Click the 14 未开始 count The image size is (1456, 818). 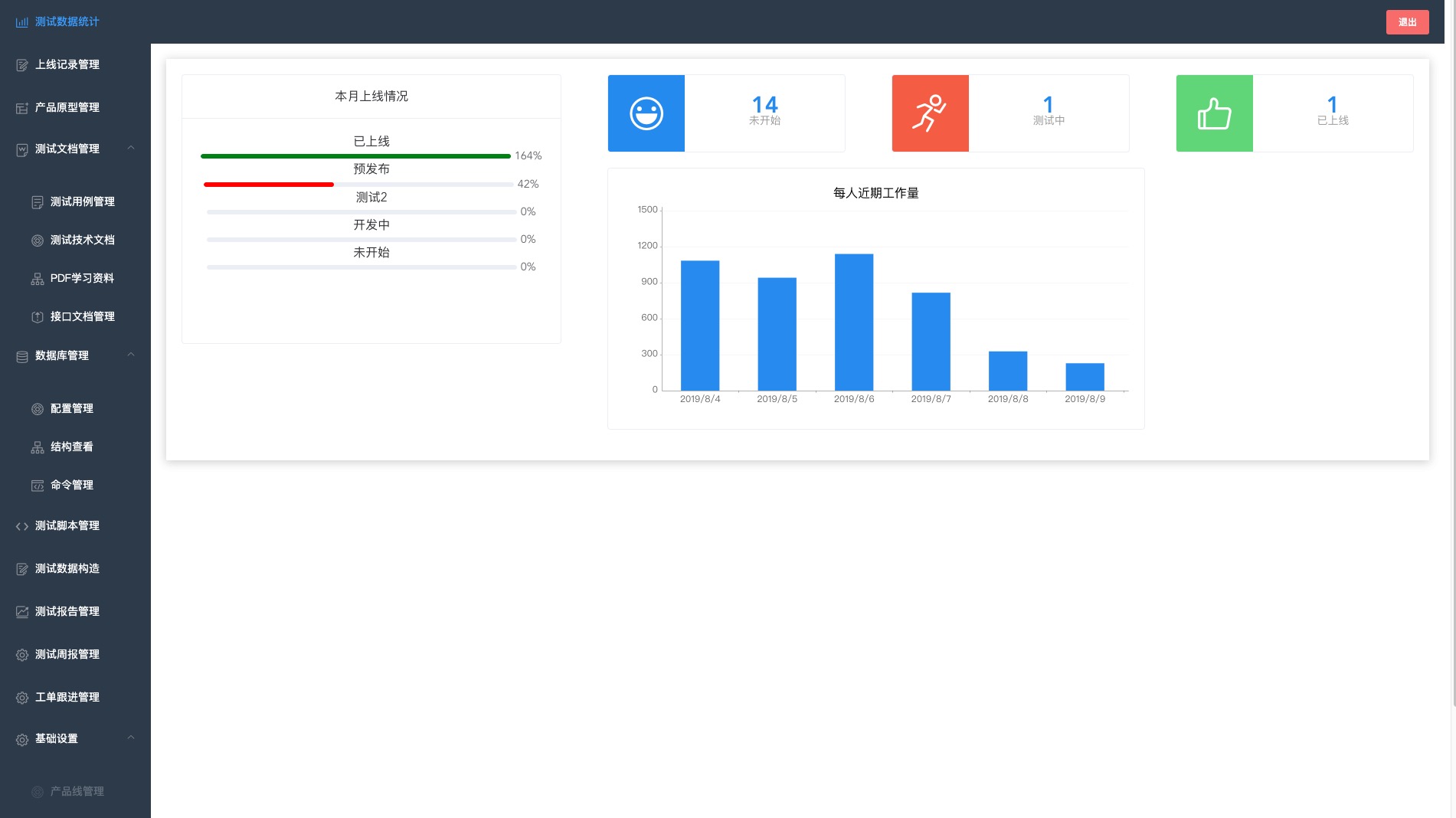tap(764, 104)
